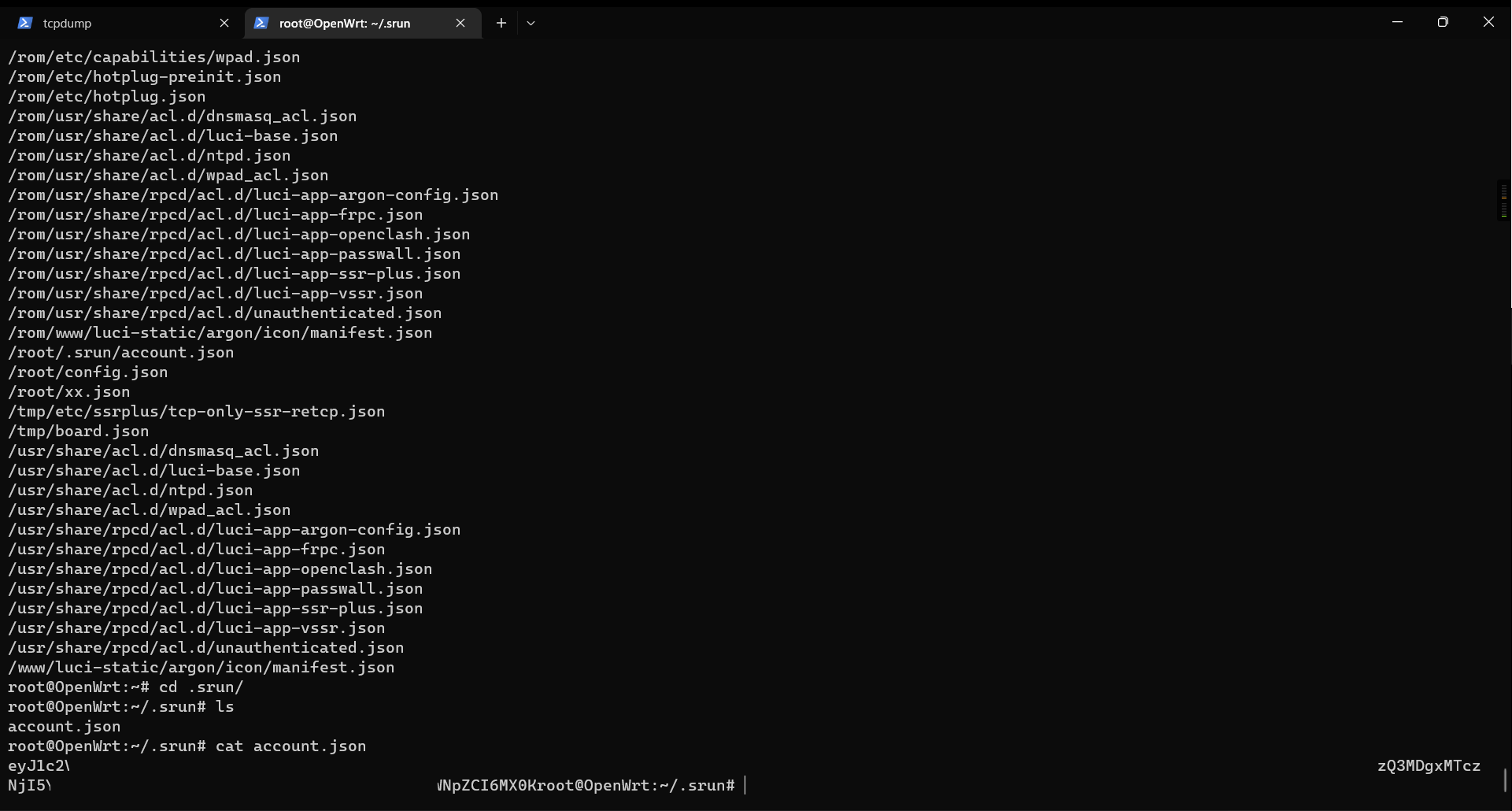Click the /root/config.json path text
Viewport: 1512px width, 811px height.
tap(87, 372)
